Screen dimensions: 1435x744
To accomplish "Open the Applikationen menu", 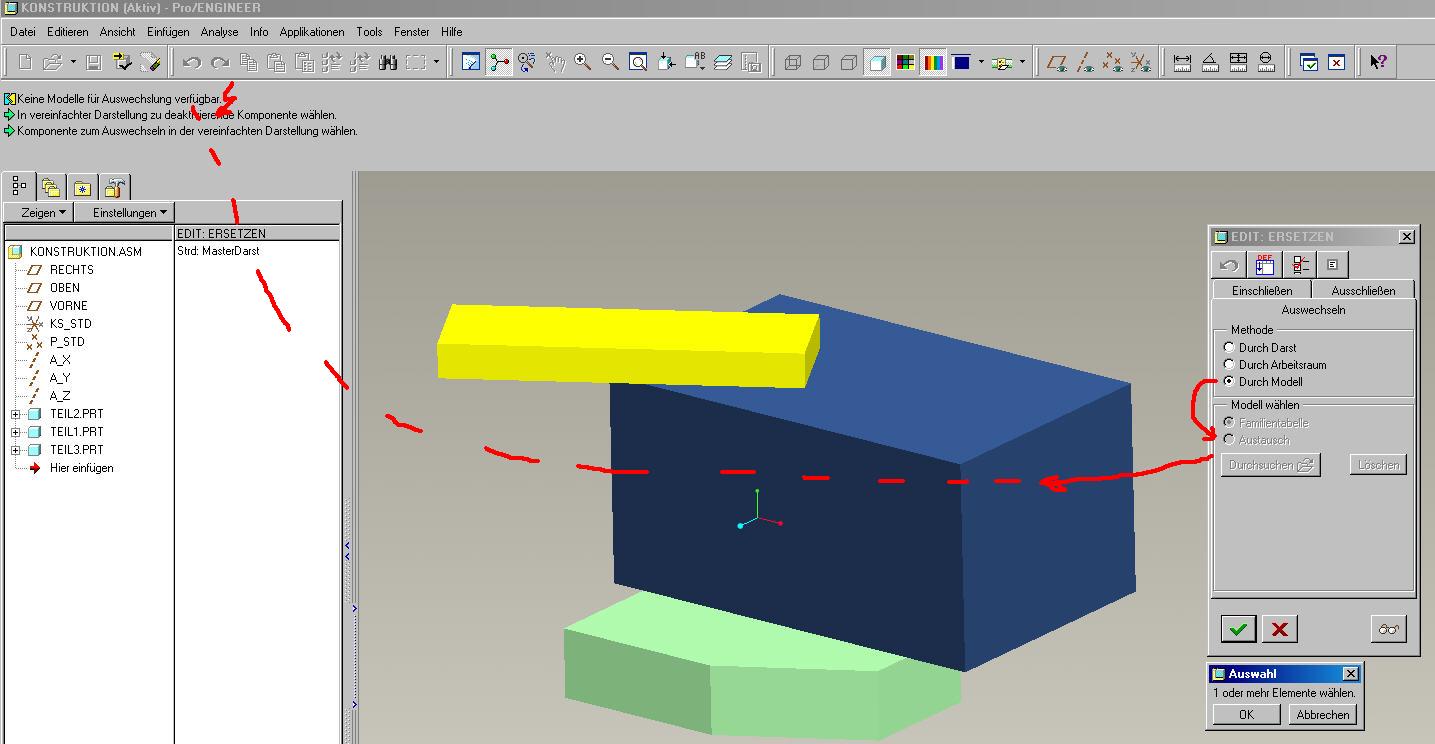I will point(312,32).
